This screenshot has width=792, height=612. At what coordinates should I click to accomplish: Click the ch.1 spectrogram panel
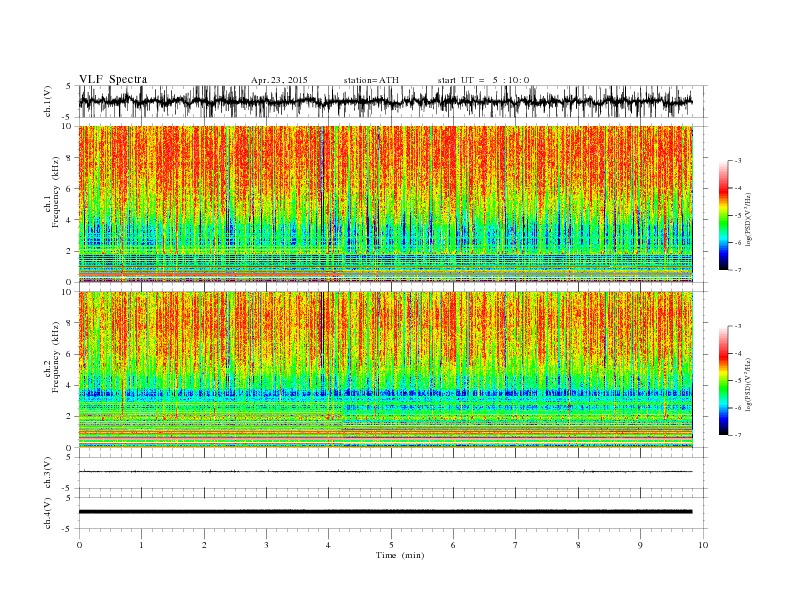(x=385, y=204)
